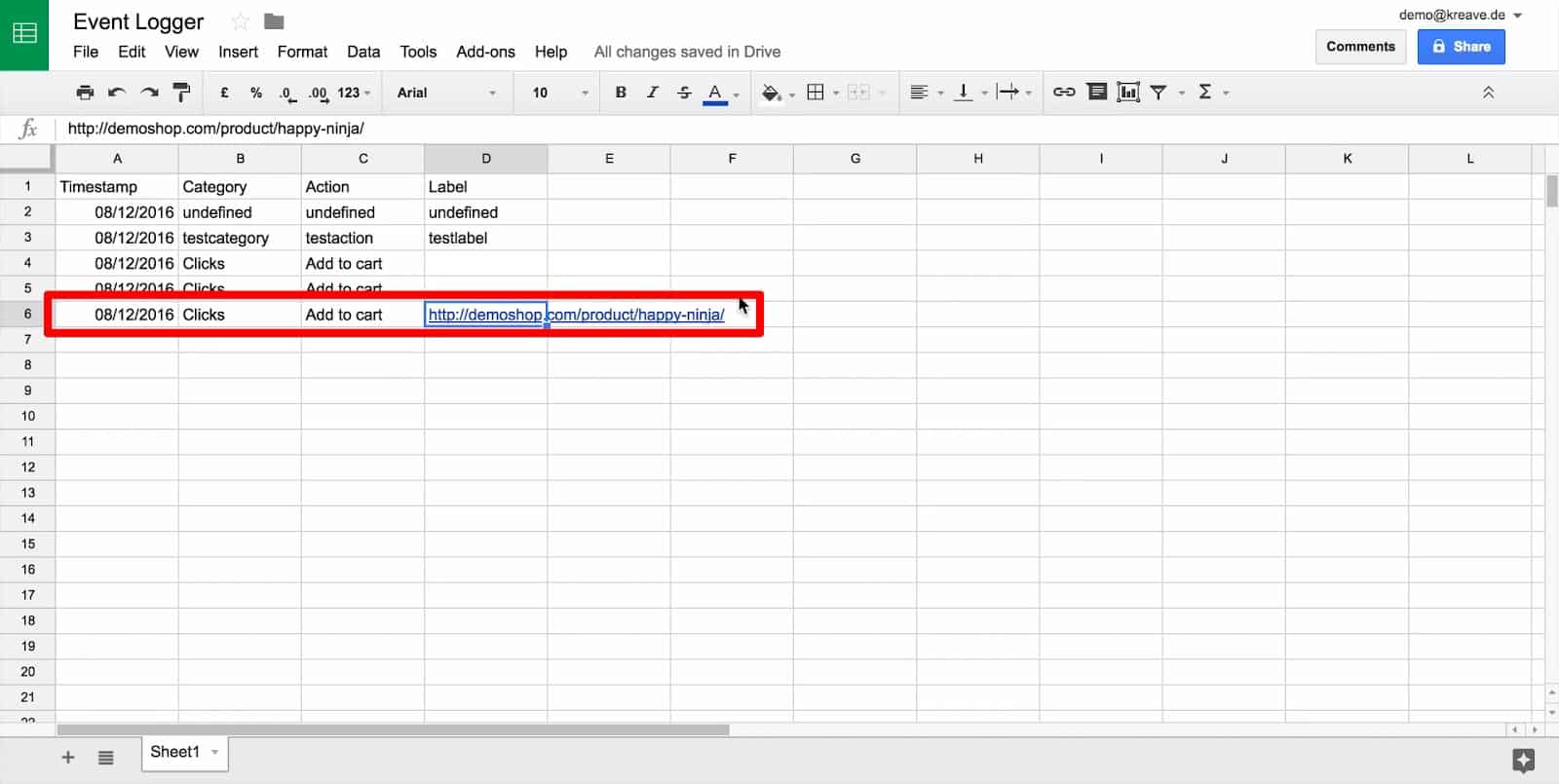
Task: Toggle italic formatting
Action: coord(652,93)
